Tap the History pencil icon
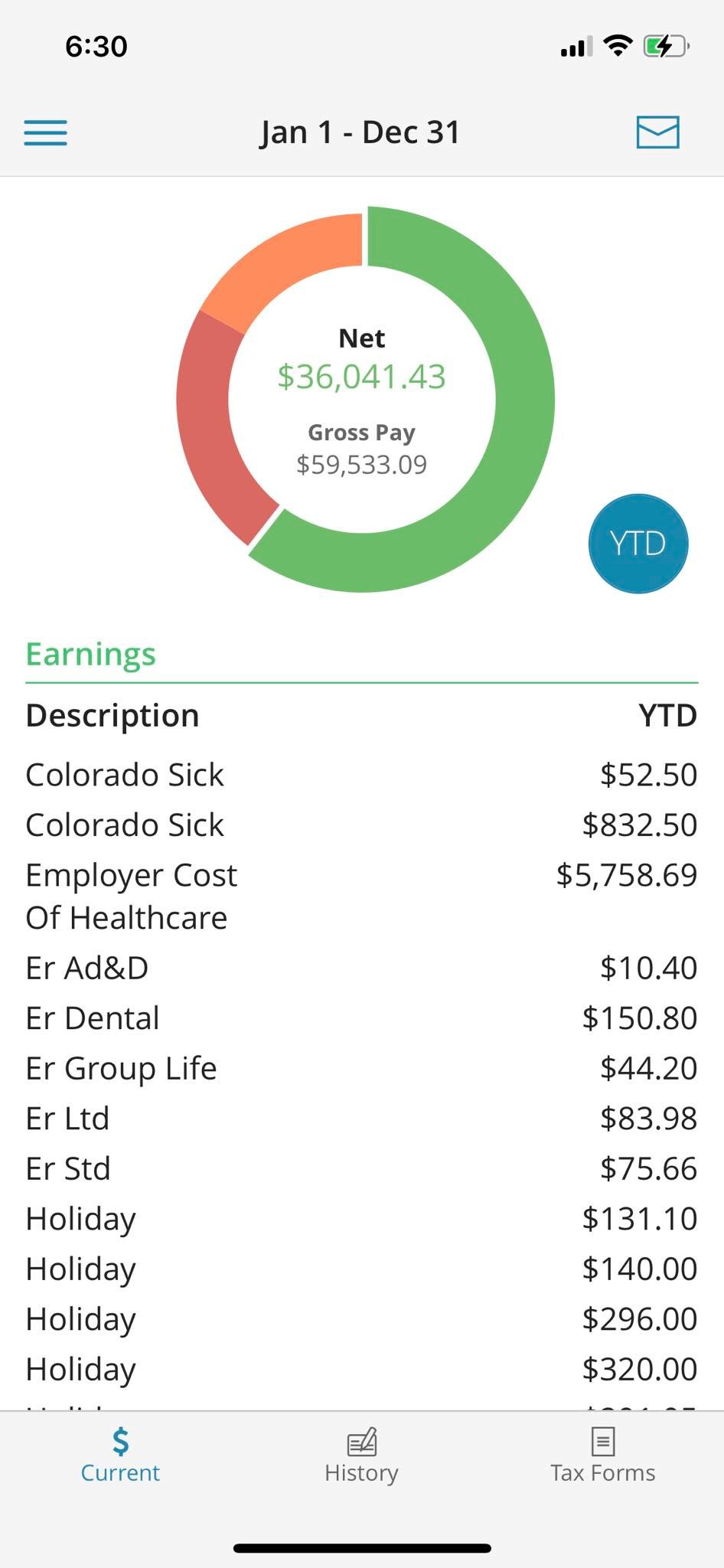724x1568 pixels. pyautogui.click(x=361, y=1441)
